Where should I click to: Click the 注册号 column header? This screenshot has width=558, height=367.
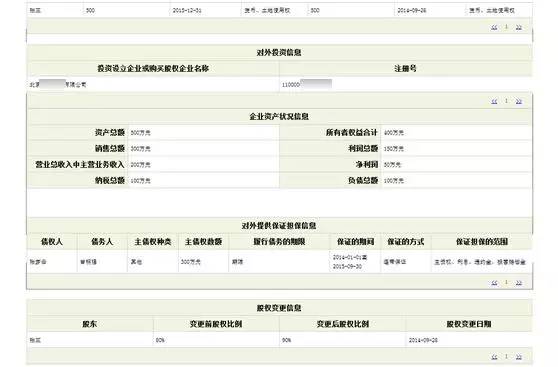(405, 68)
